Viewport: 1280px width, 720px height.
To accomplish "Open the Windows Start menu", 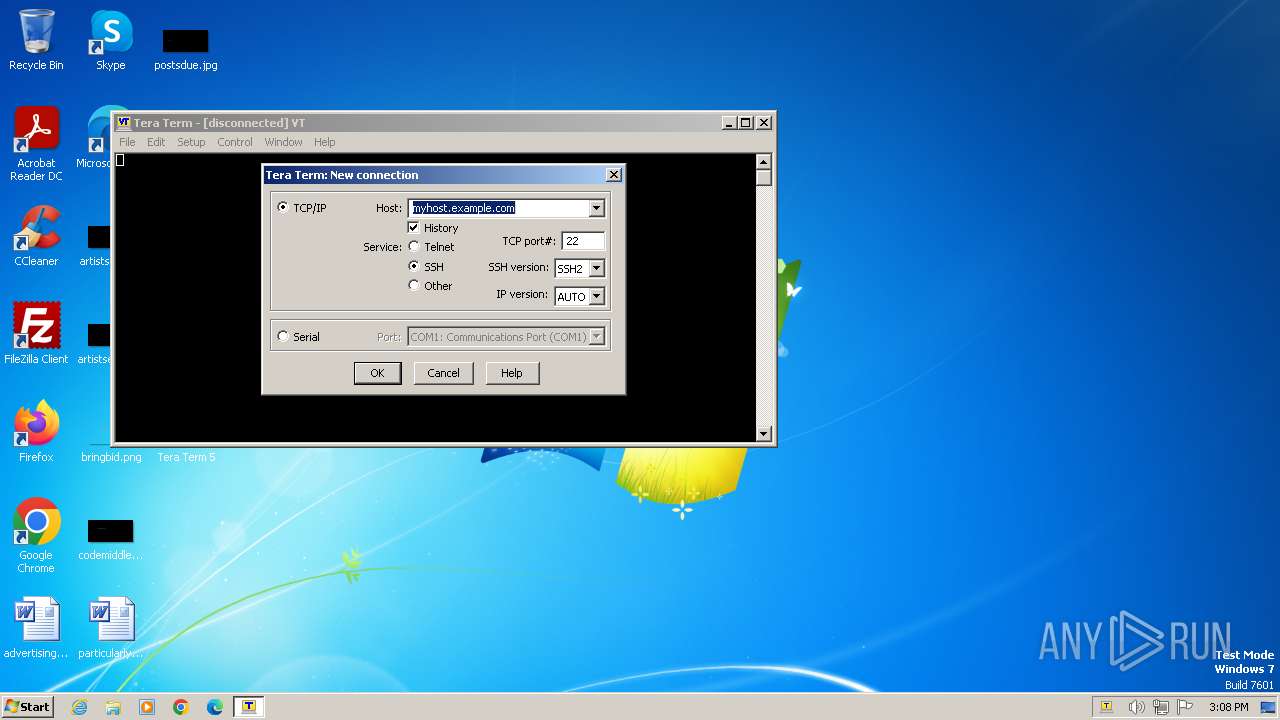I will click(x=28, y=707).
